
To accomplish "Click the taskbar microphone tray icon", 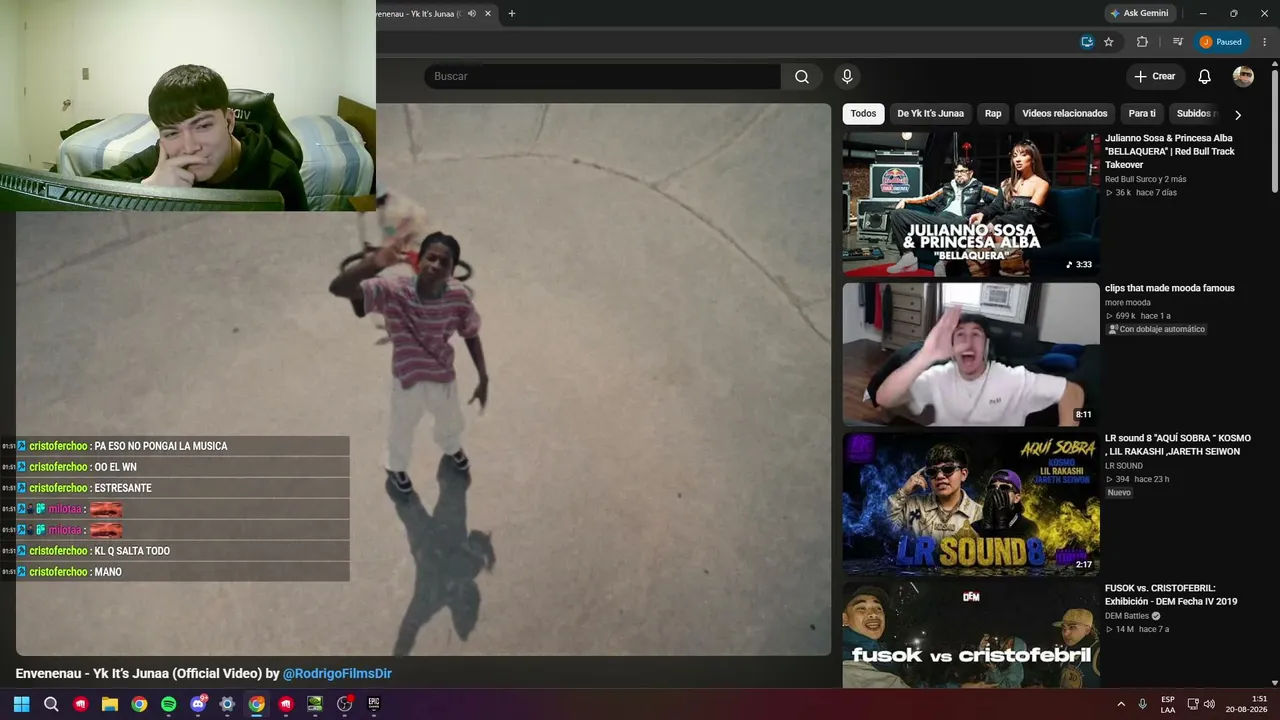I will pos(1143,704).
